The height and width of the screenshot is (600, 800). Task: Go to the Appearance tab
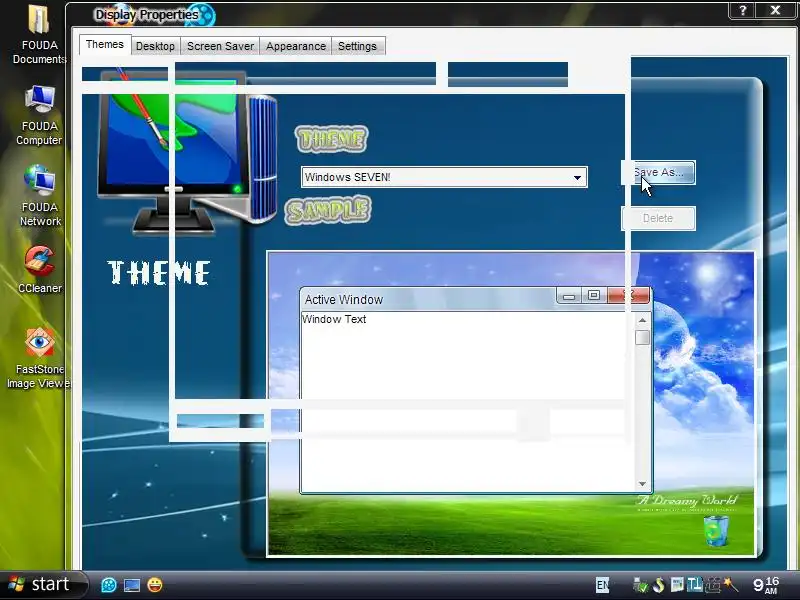click(x=295, y=46)
